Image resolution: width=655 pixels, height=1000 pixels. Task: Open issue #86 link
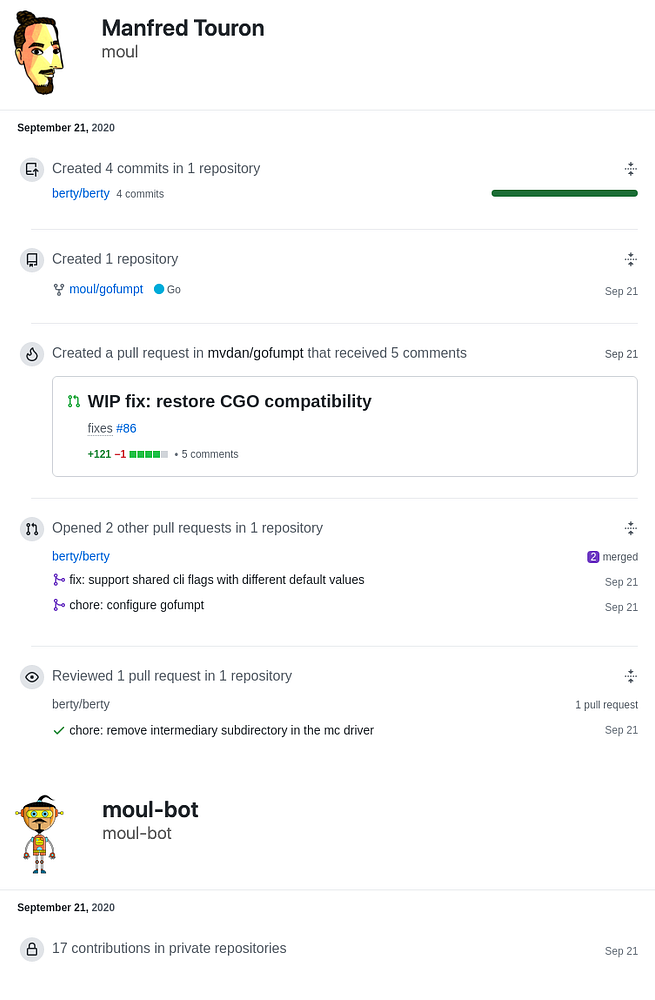pyautogui.click(x=126, y=428)
